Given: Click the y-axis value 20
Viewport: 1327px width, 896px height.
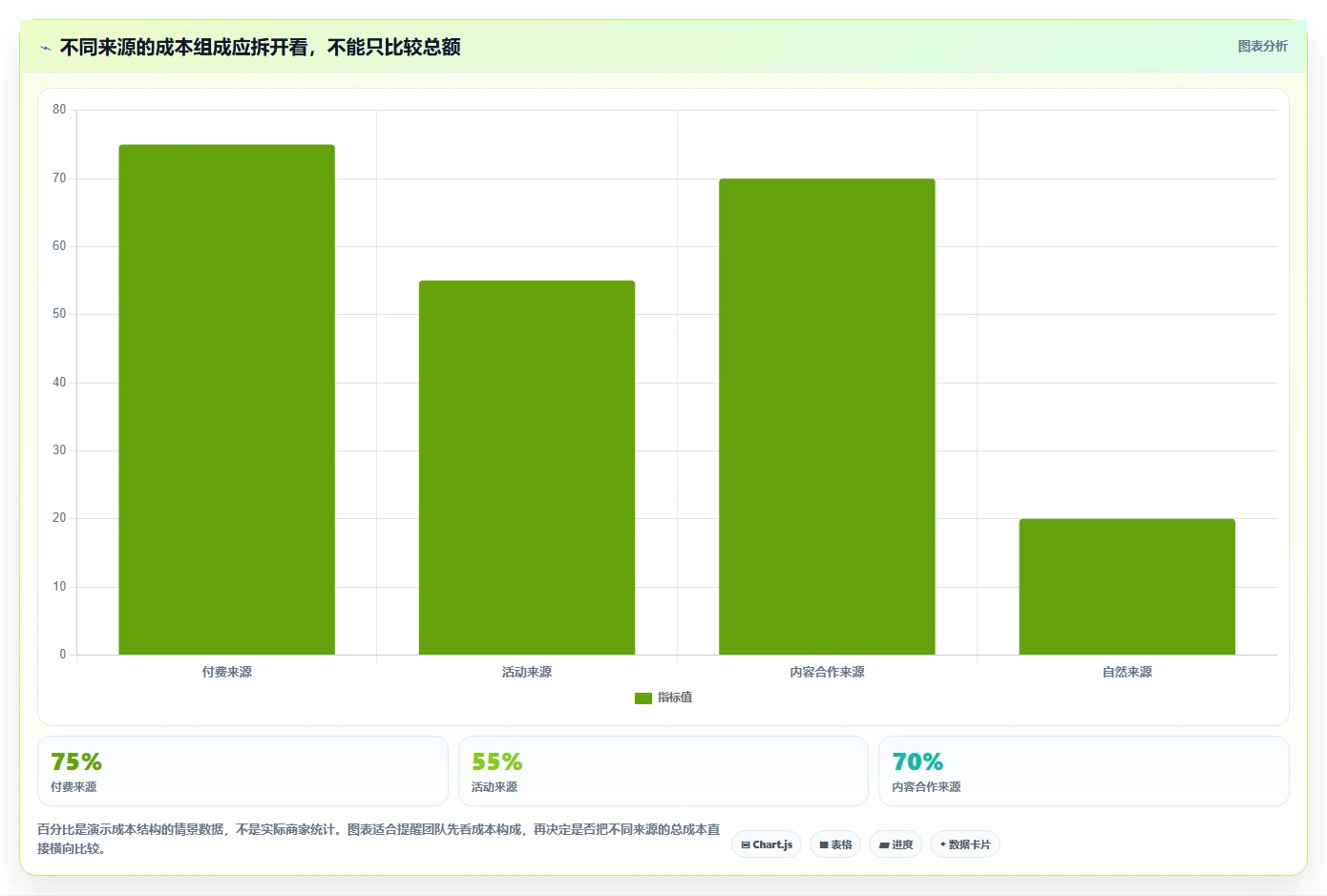Looking at the screenshot, I should tap(59, 518).
